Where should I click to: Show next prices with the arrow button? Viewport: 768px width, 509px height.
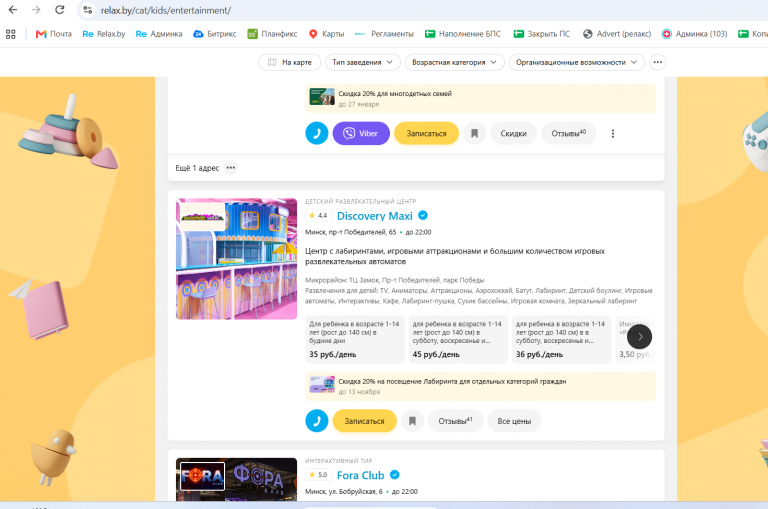[639, 336]
